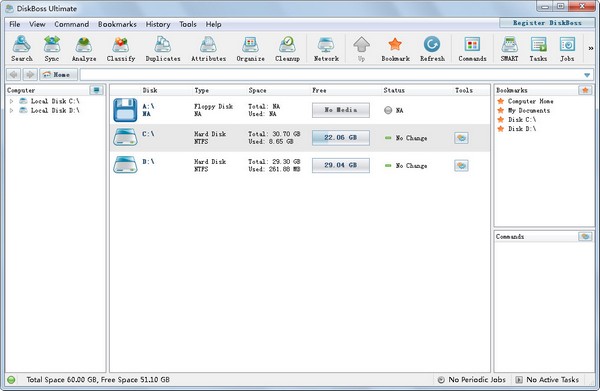Open the Classify files tool
The image size is (600, 391).
[121, 49]
